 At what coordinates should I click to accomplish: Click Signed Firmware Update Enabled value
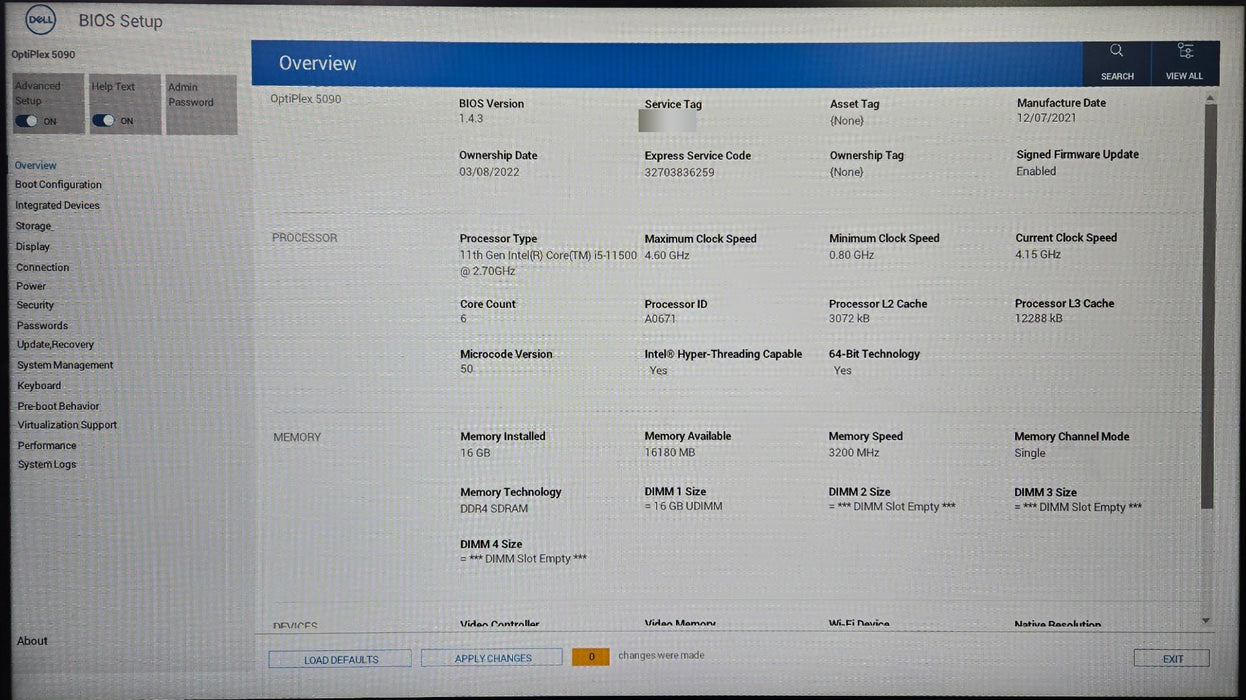pyautogui.click(x=1036, y=171)
